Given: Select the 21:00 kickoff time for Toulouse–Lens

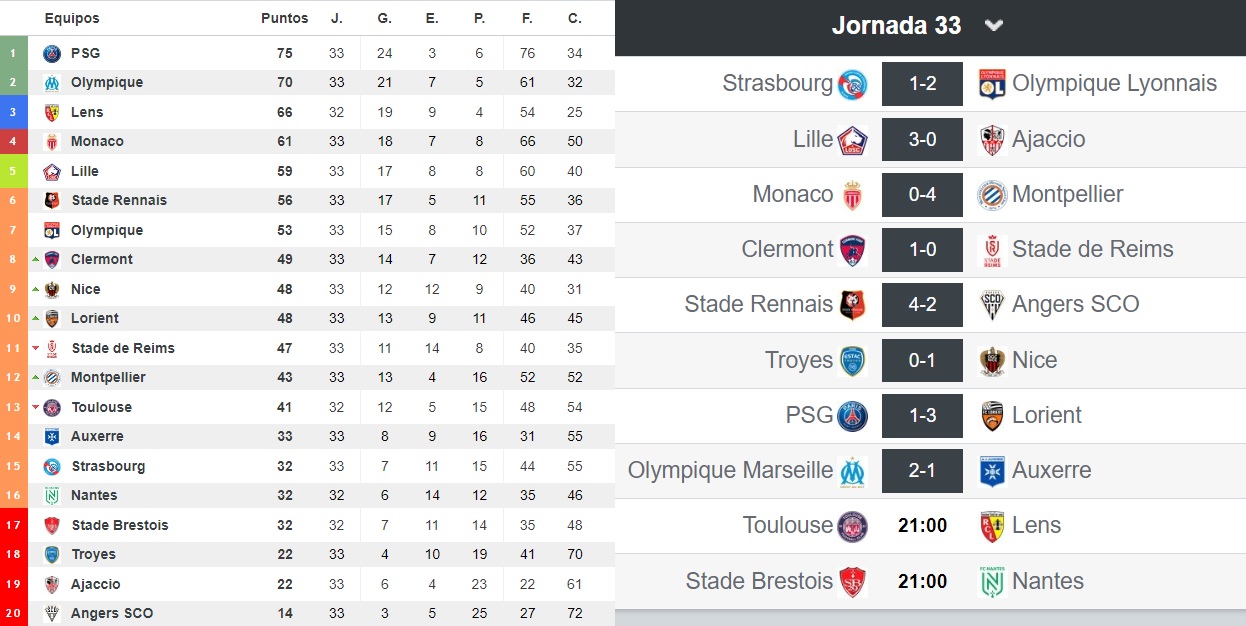Looking at the screenshot, I should click(922, 525).
